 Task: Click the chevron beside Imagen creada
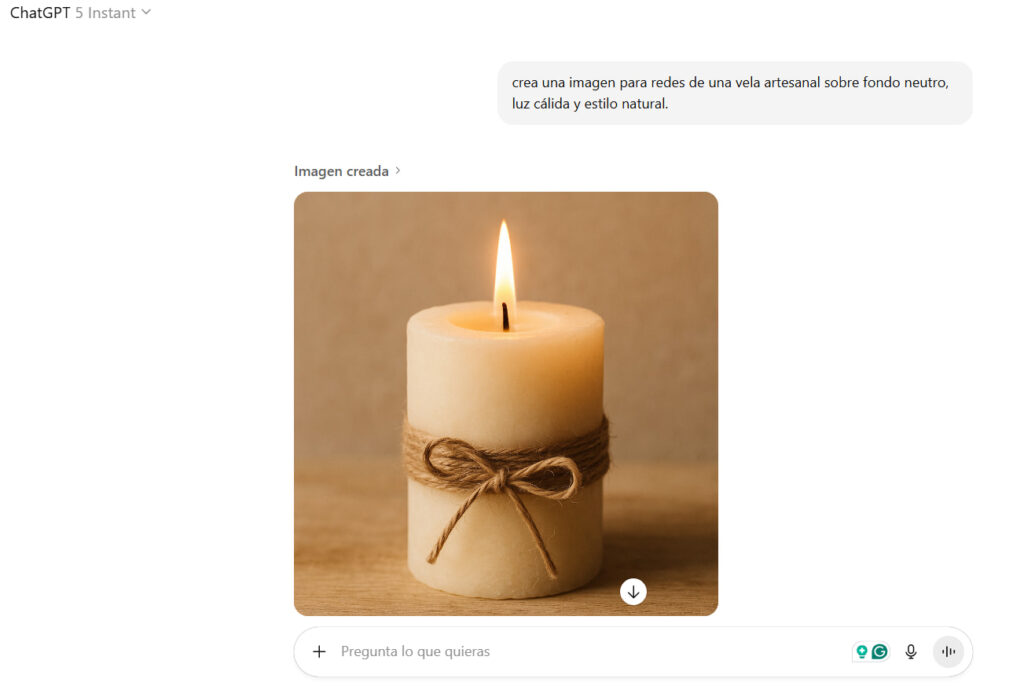coord(398,171)
